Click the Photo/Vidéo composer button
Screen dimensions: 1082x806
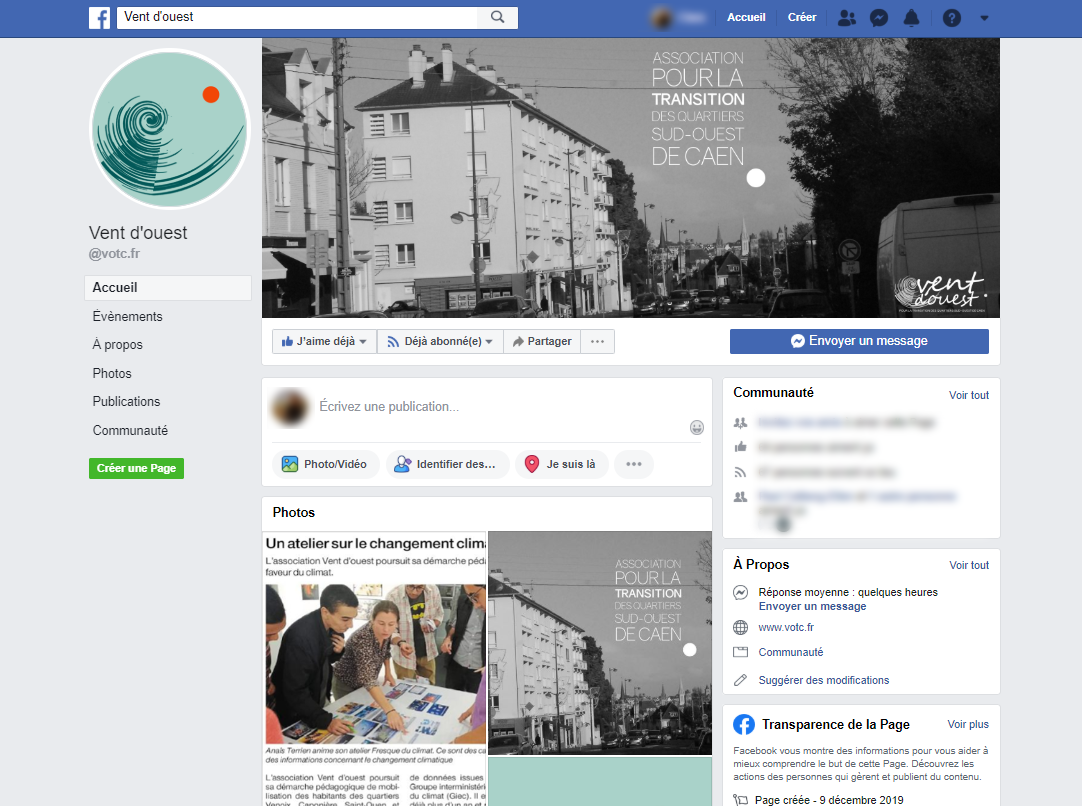[326, 464]
